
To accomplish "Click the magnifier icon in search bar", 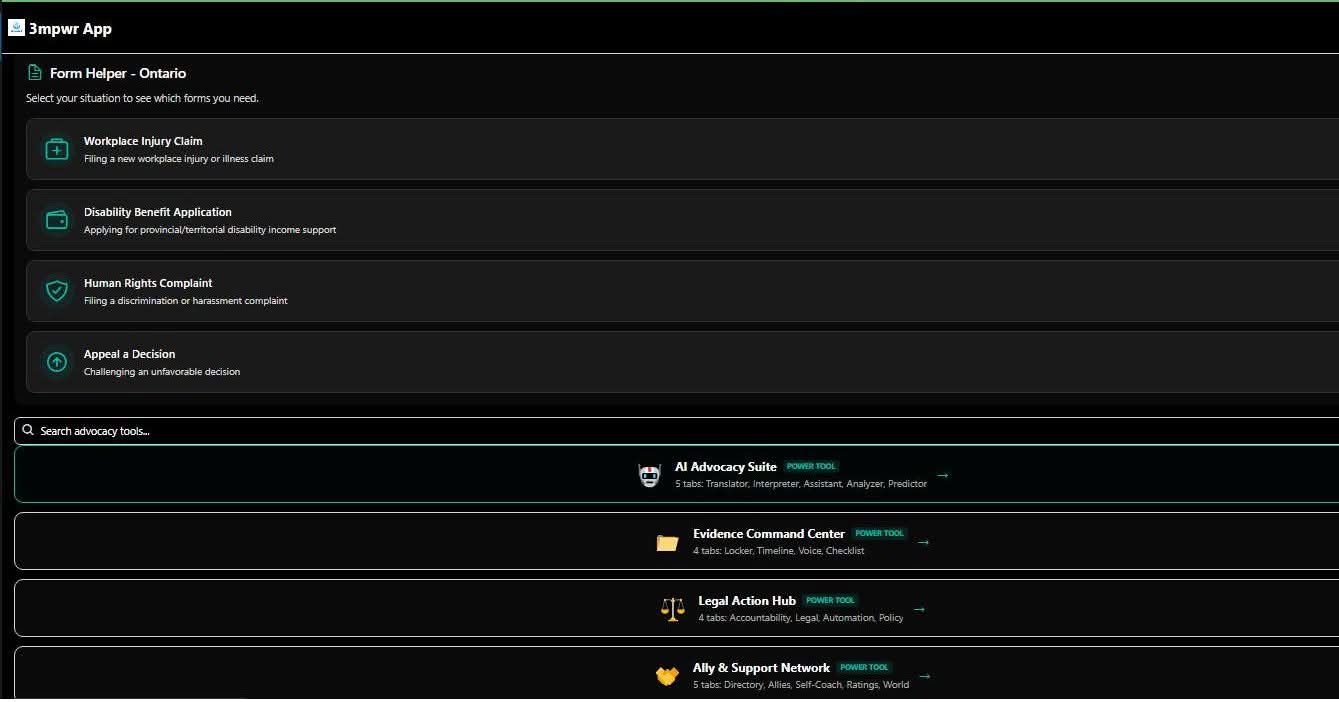I will pos(28,430).
